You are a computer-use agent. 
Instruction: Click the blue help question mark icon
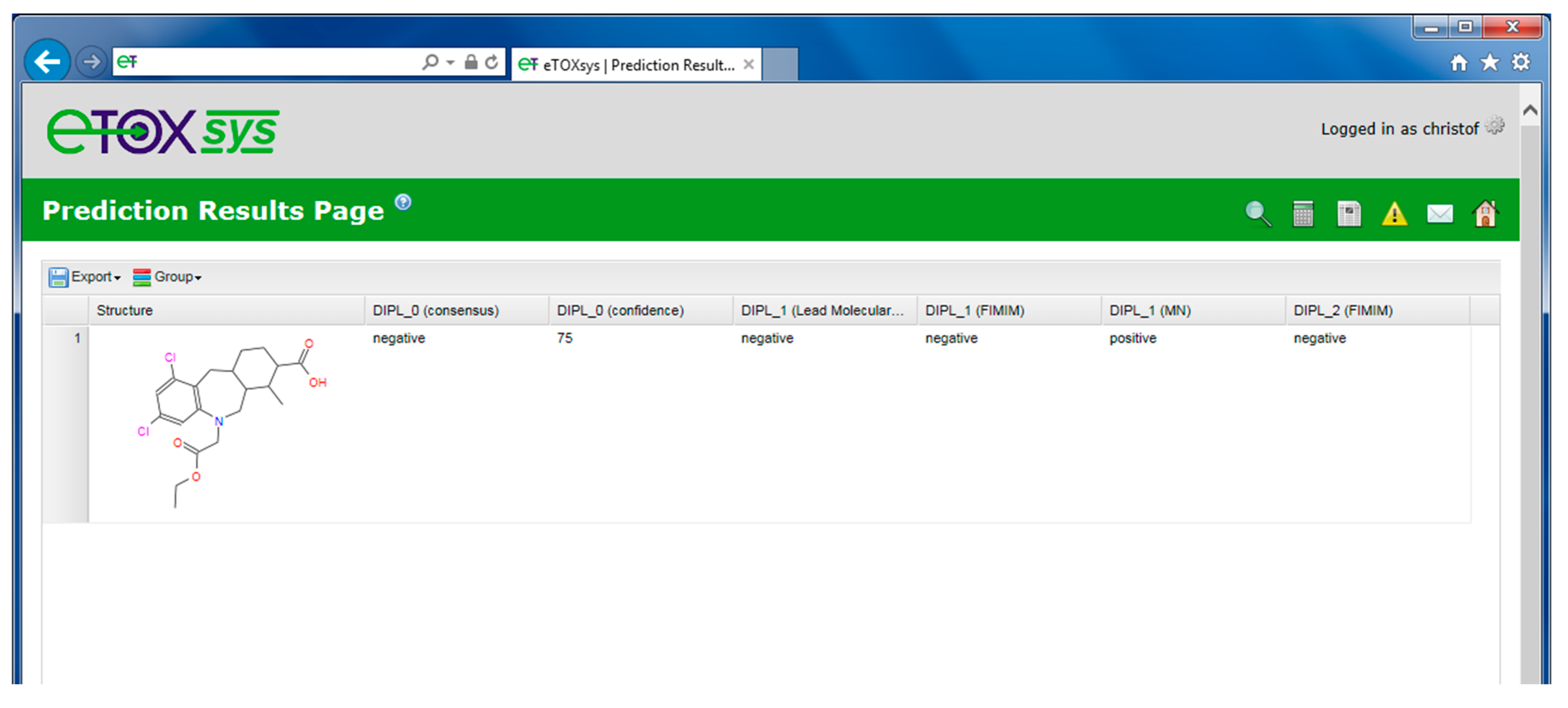pos(403,202)
